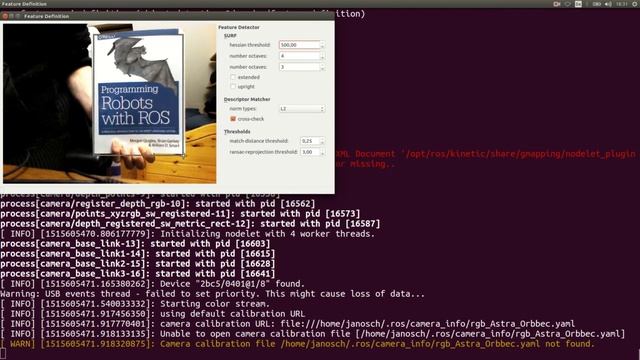The width and height of the screenshot is (640, 360).
Task: Click the 'SURF' group label
Action: click(230, 36)
